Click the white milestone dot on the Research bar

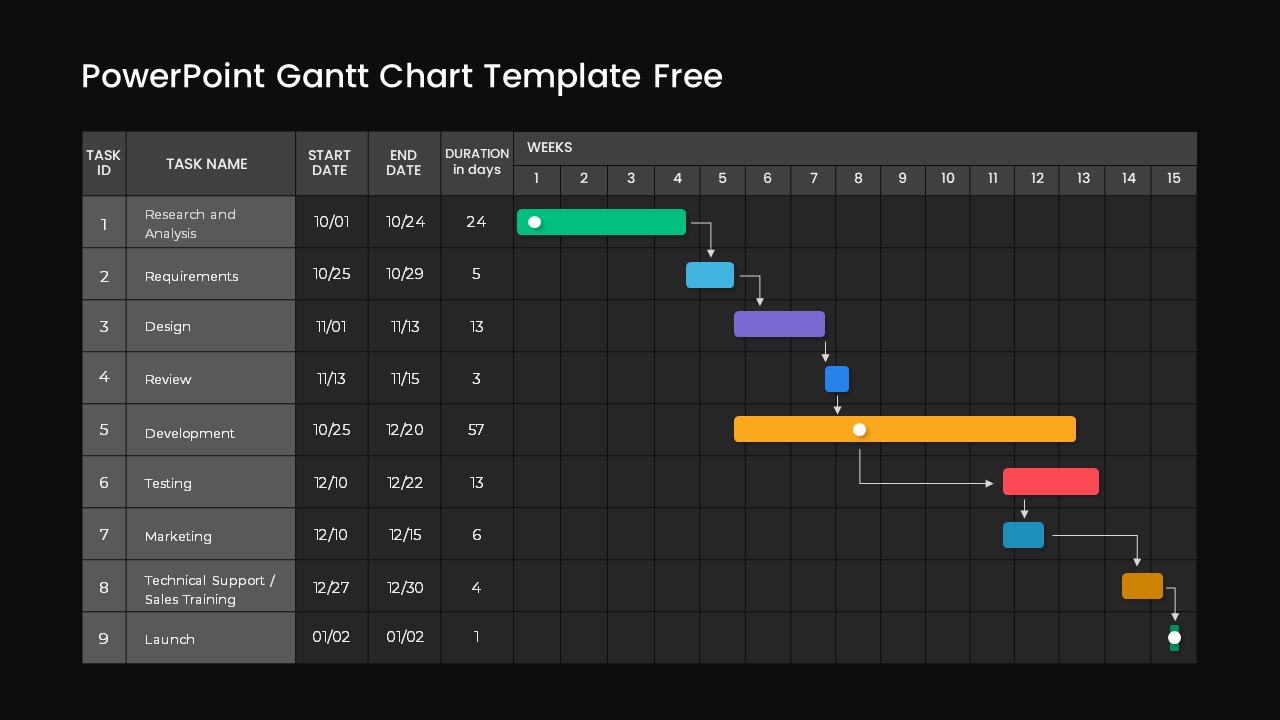(x=535, y=222)
